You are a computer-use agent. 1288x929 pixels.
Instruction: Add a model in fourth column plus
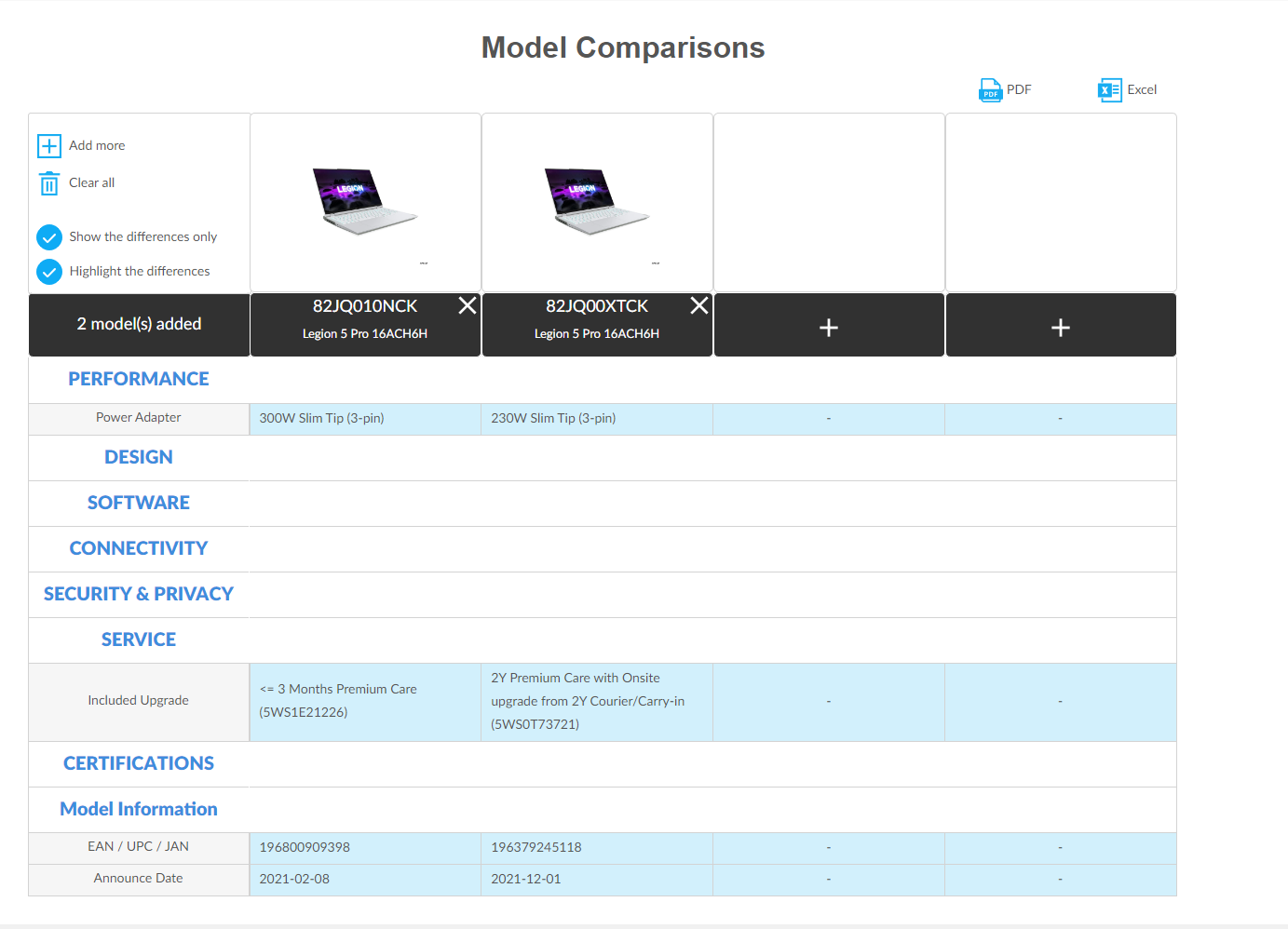point(1061,328)
